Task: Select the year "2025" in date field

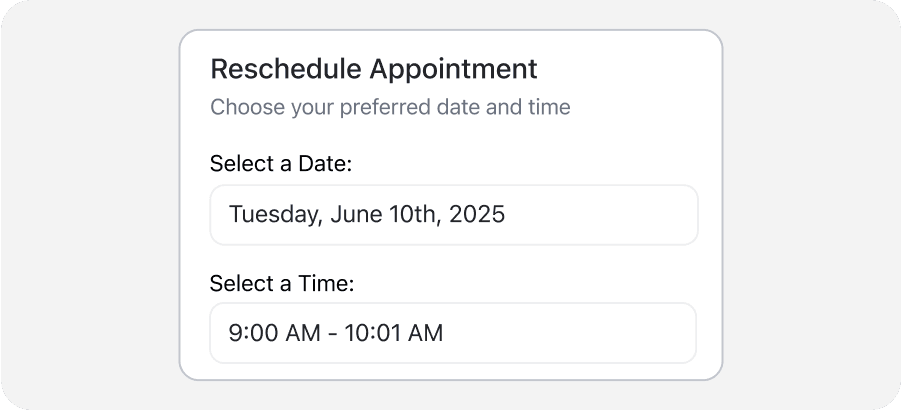Action: (475, 215)
